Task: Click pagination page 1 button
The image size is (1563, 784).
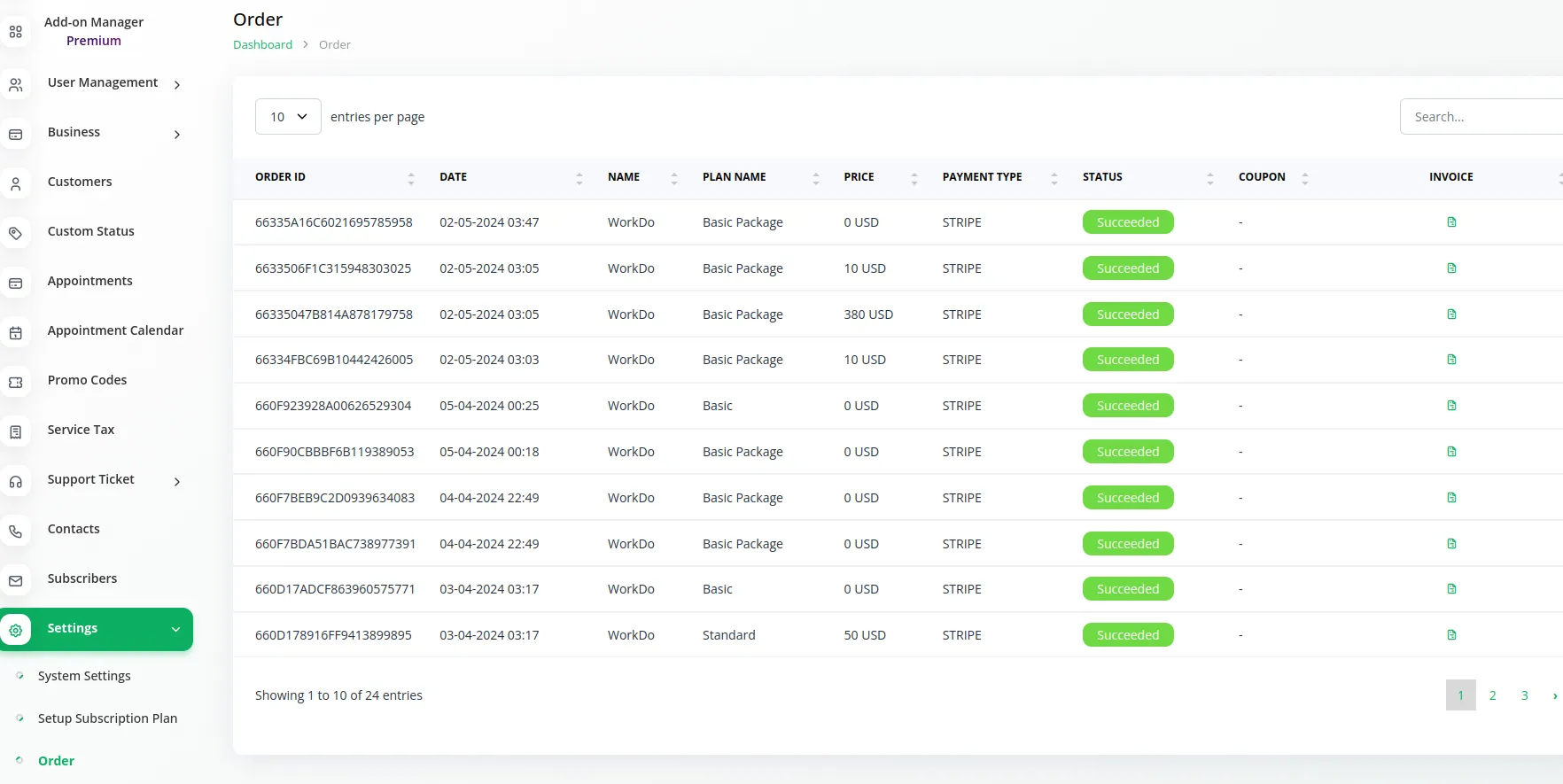Action: pos(1461,695)
